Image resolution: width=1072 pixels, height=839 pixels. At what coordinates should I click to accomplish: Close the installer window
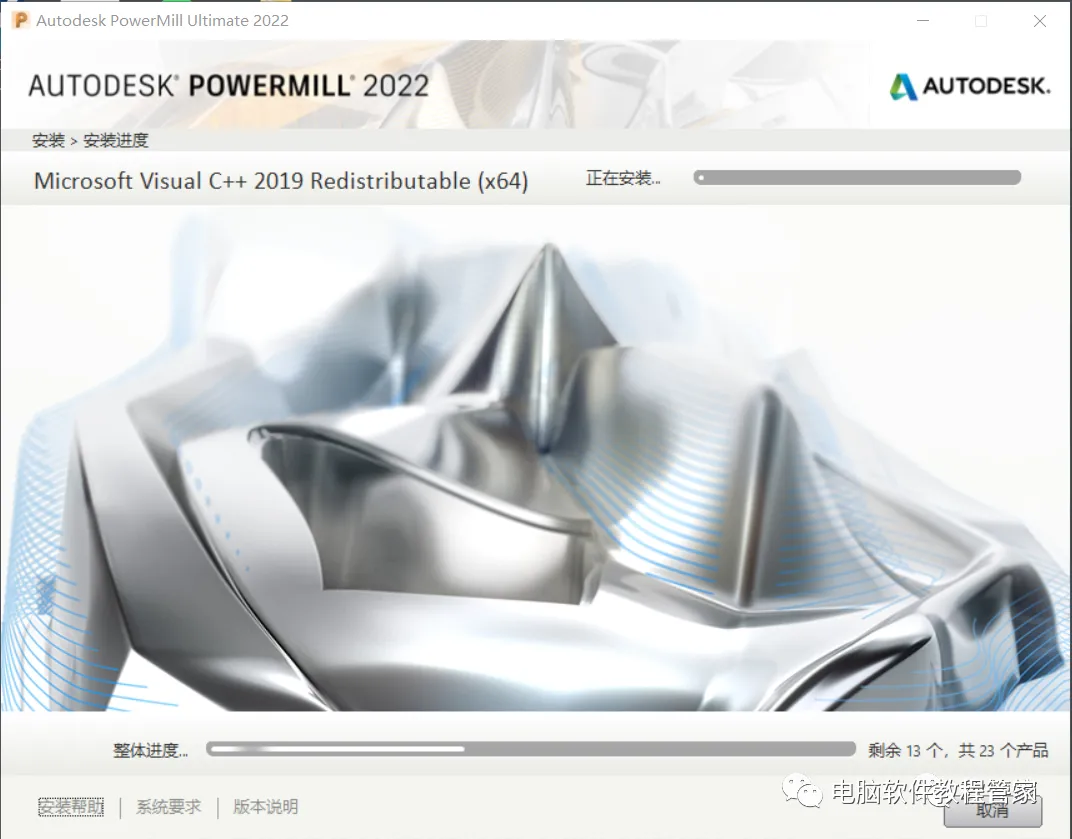(1040, 21)
